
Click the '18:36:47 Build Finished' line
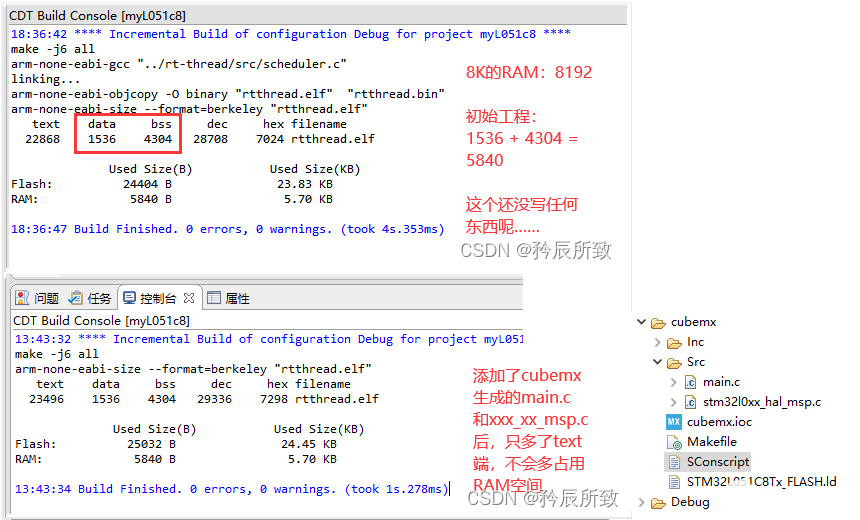[x=228, y=229]
